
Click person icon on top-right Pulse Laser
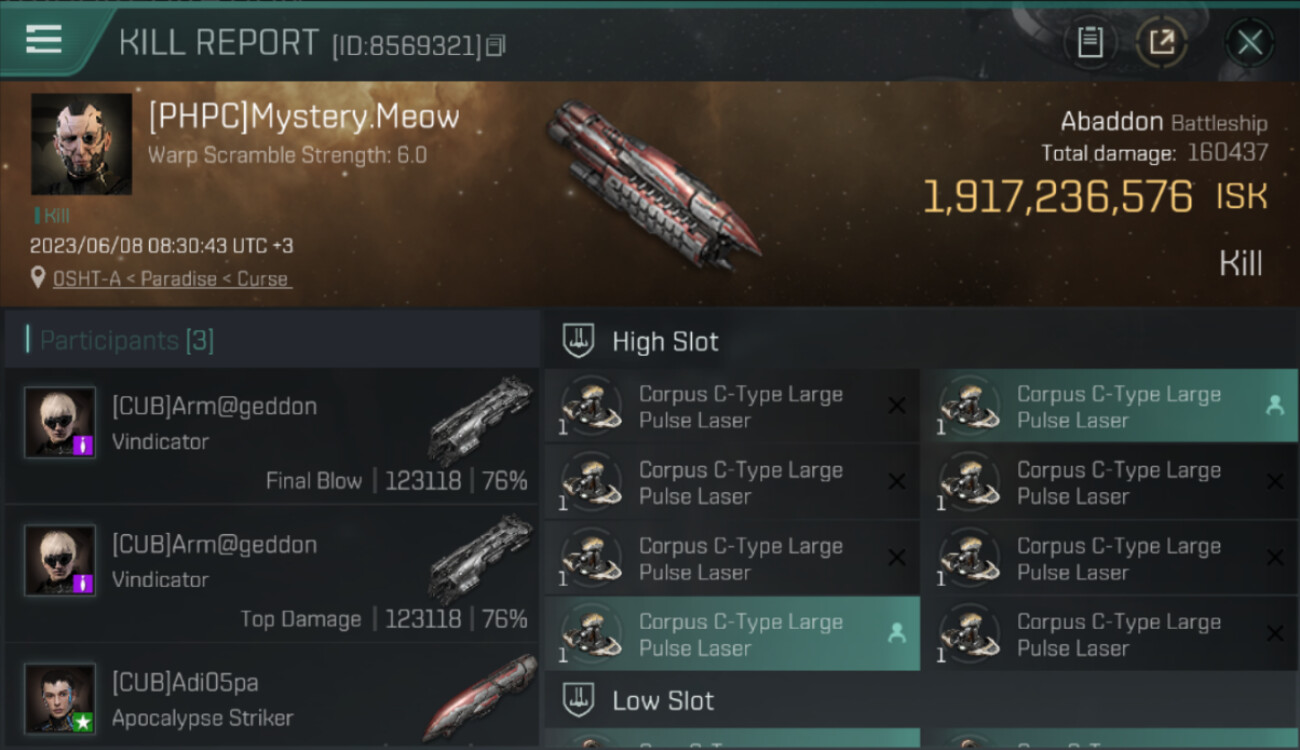tap(1274, 405)
